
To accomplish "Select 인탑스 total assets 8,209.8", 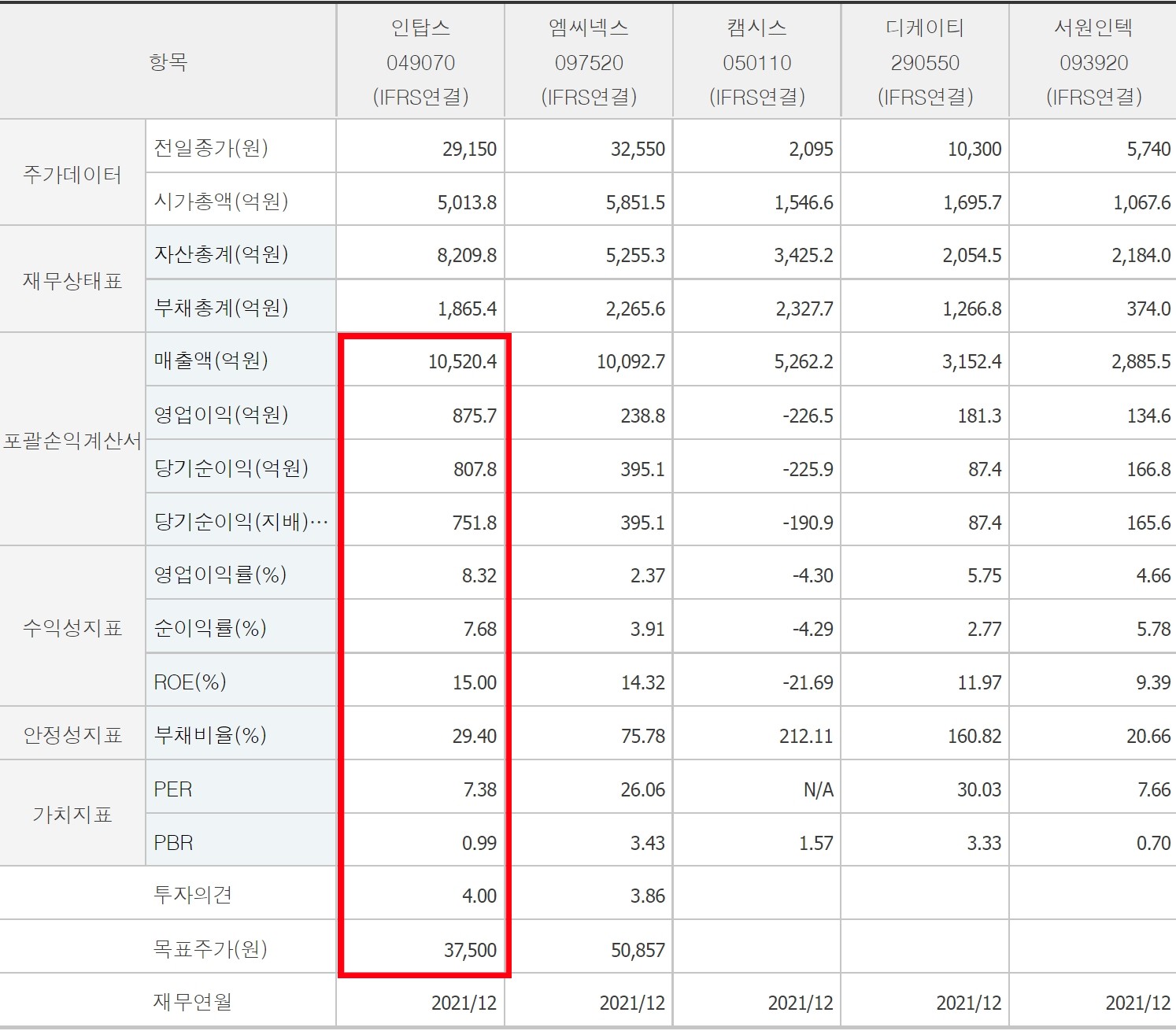I will (x=467, y=255).
